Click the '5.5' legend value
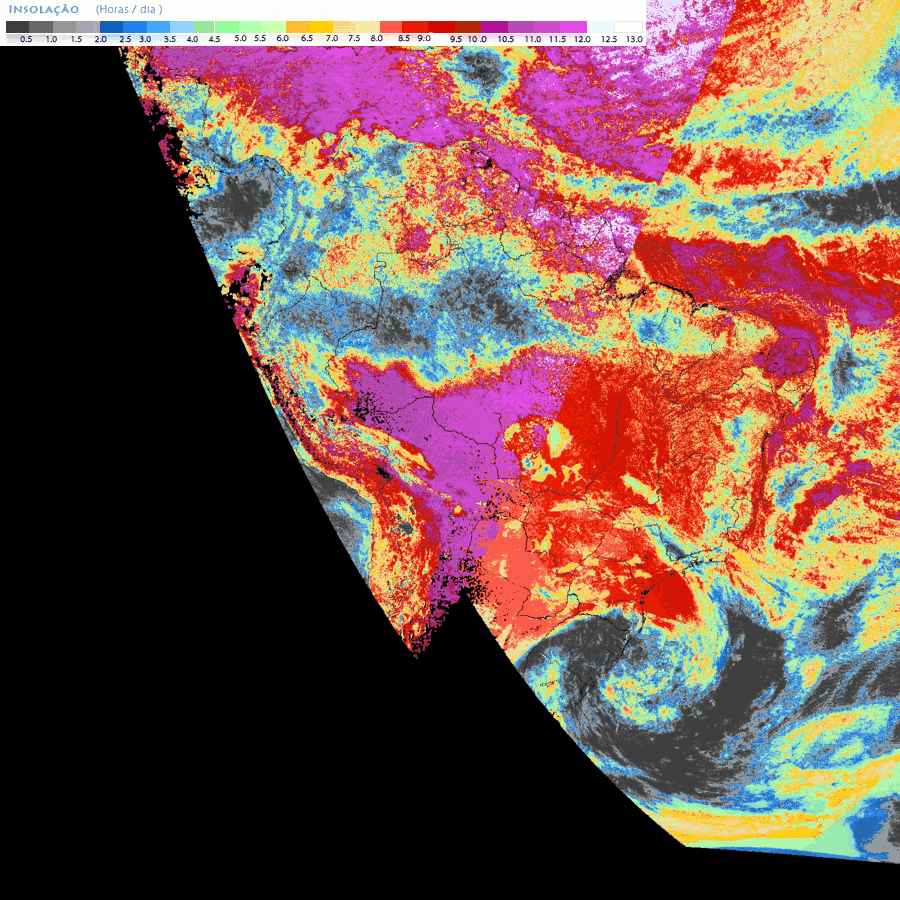 pos(260,38)
